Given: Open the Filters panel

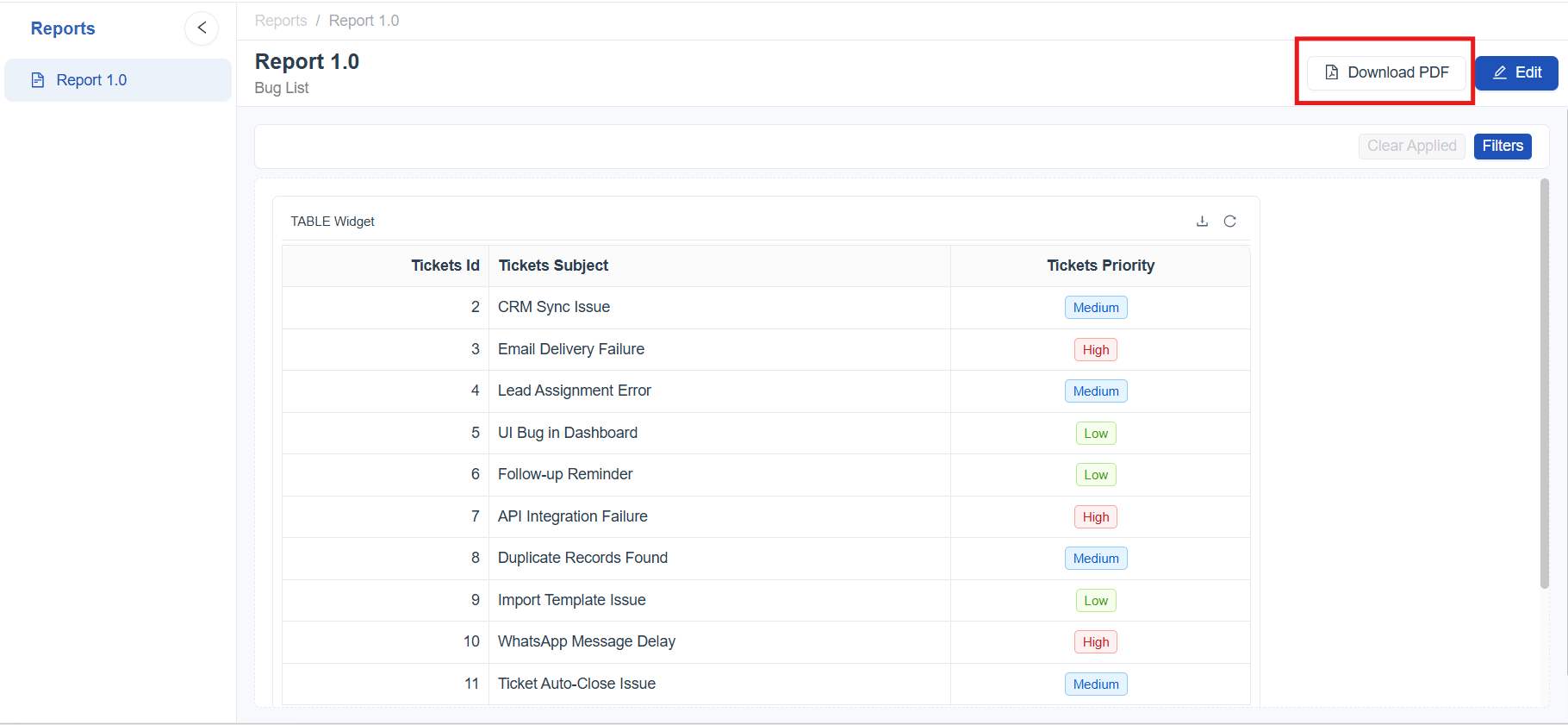Looking at the screenshot, I should [1502, 146].
